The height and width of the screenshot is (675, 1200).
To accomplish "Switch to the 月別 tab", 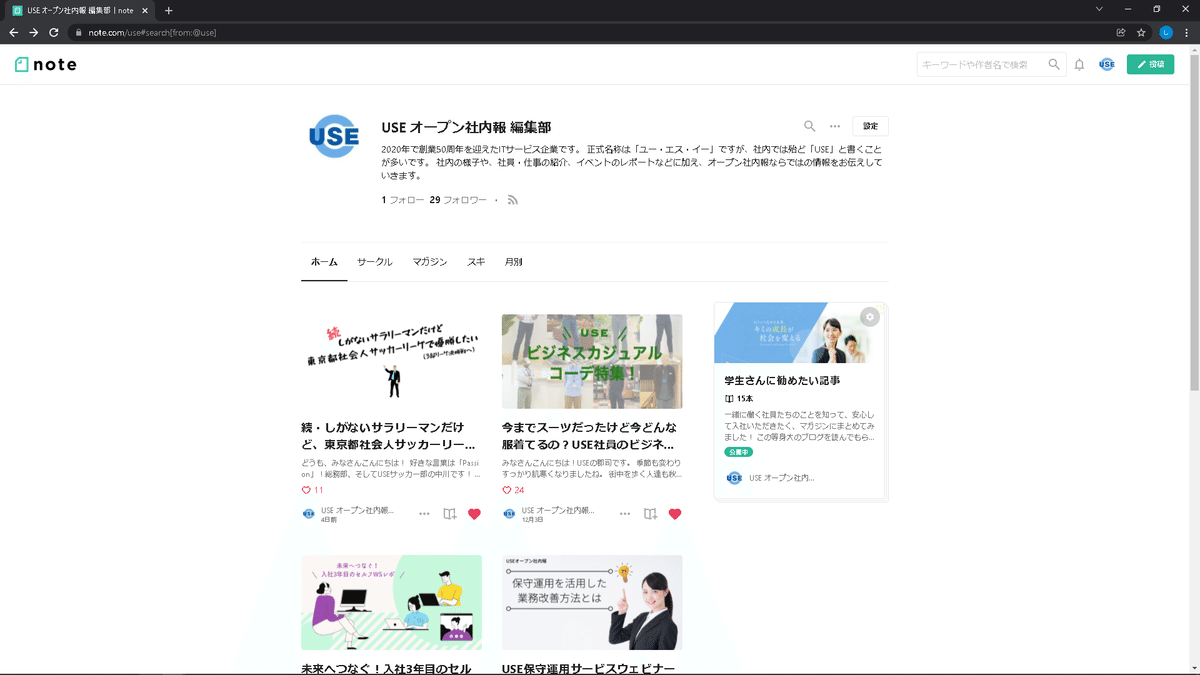I will (x=514, y=262).
